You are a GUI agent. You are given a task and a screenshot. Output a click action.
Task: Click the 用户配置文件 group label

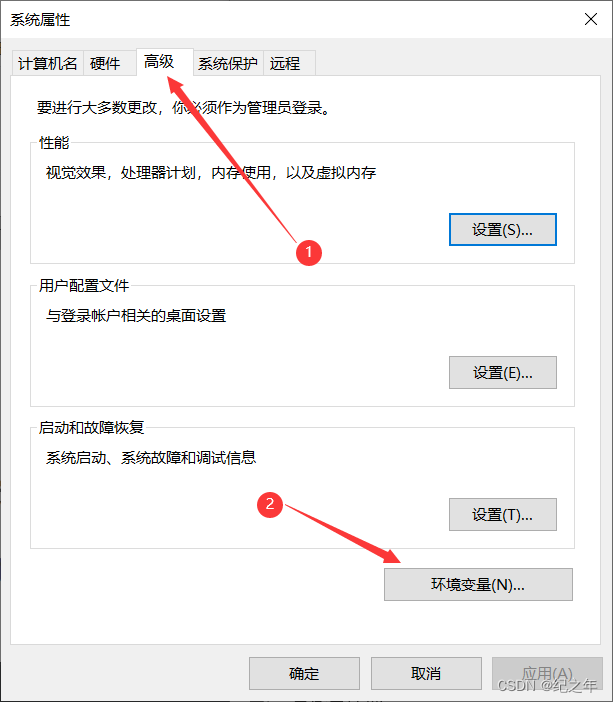pyautogui.click(x=84, y=286)
